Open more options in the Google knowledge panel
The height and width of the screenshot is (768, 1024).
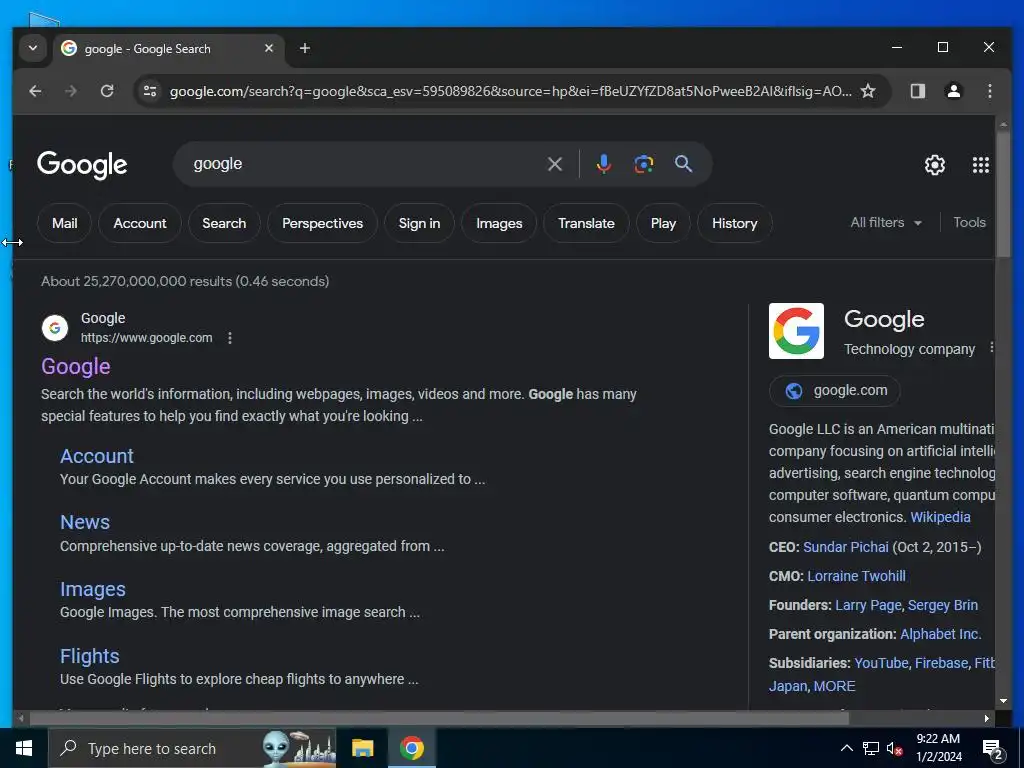pyautogui.click(x=991, y=347)
